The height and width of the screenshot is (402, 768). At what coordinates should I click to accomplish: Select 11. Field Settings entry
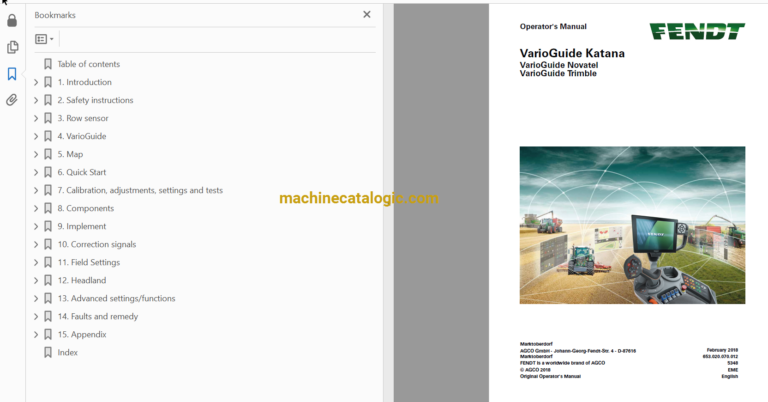point(89,262)
